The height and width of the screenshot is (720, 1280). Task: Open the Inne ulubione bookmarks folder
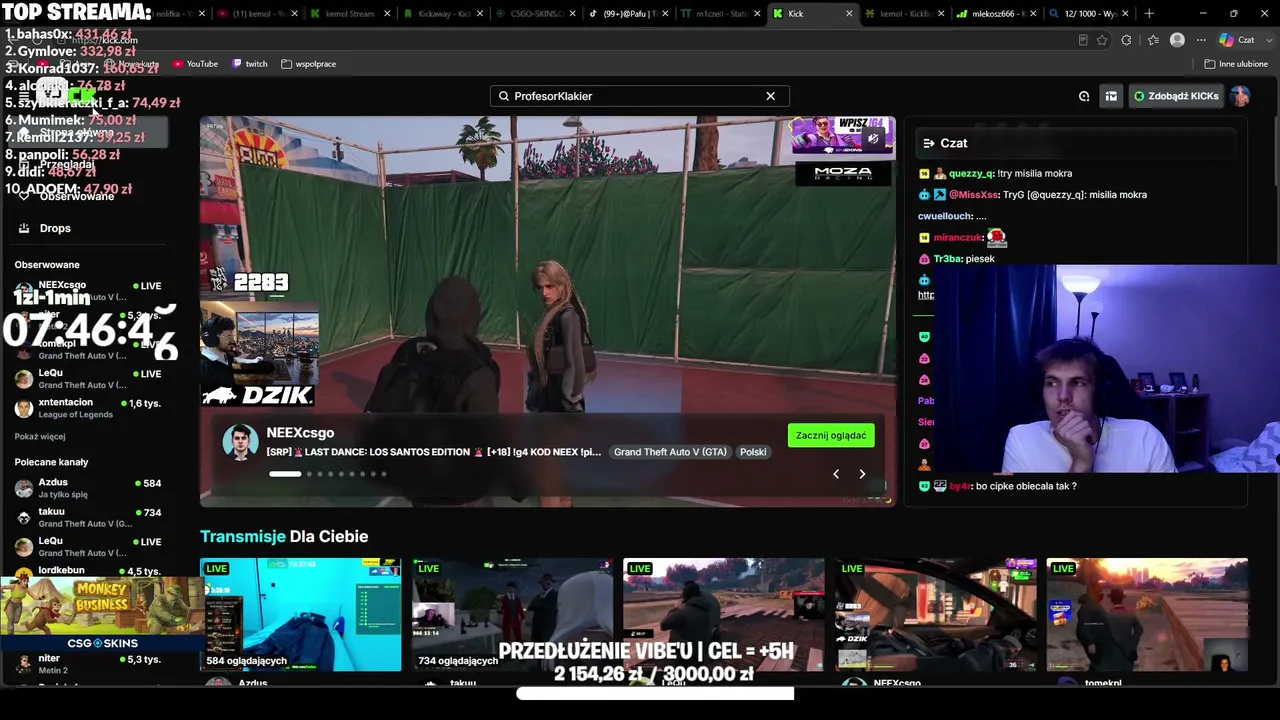coord(1236,64)
